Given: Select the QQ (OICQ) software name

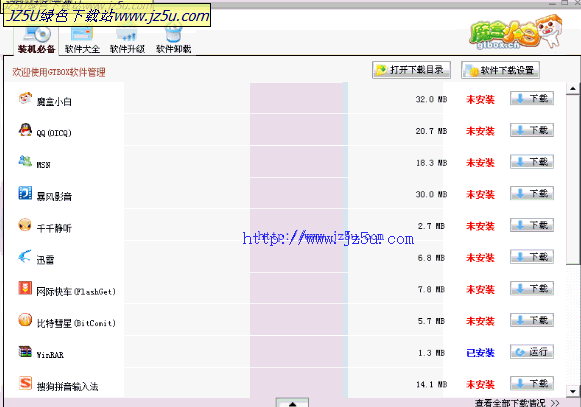Looking at the screenshot, I should (x=54, y=133).
